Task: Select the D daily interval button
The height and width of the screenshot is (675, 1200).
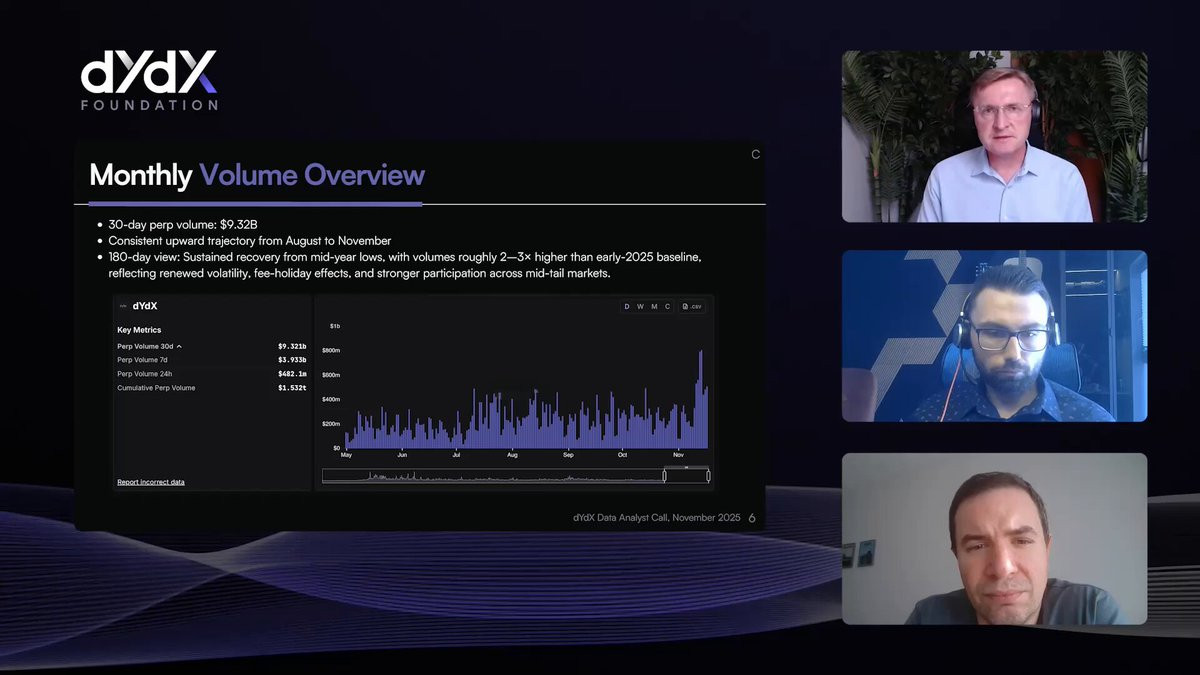Action: tap(627, 306)
